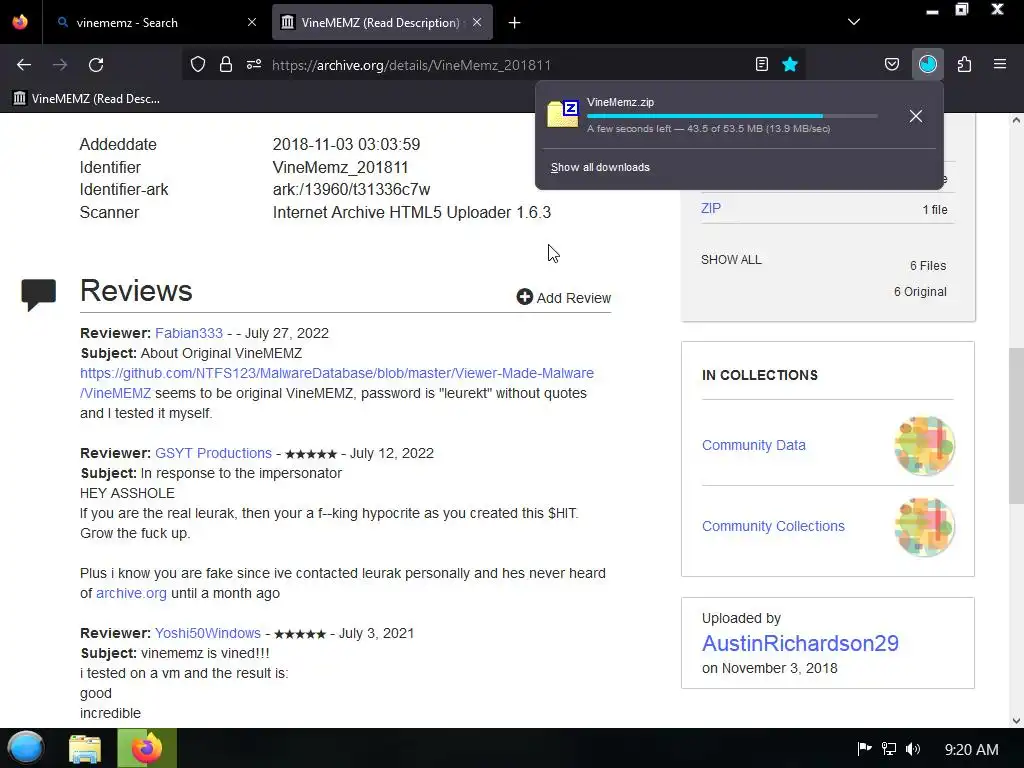The height and width of the screenshot is (768, 1024).
Task: Show all downloads
Action: pyautogui.click(x=600, y=167)
